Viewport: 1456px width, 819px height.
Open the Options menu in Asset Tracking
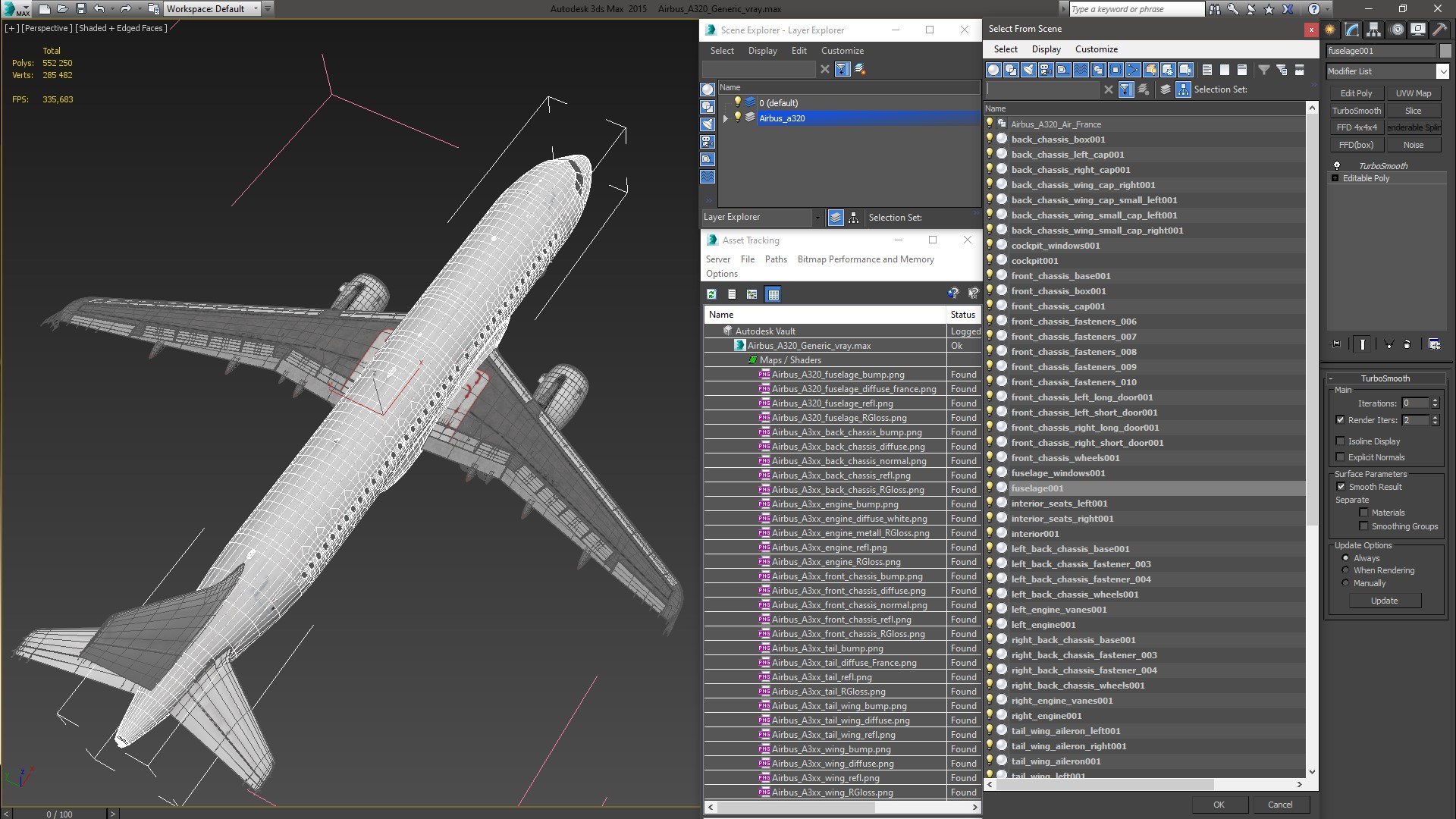click(x=721, y=274)
